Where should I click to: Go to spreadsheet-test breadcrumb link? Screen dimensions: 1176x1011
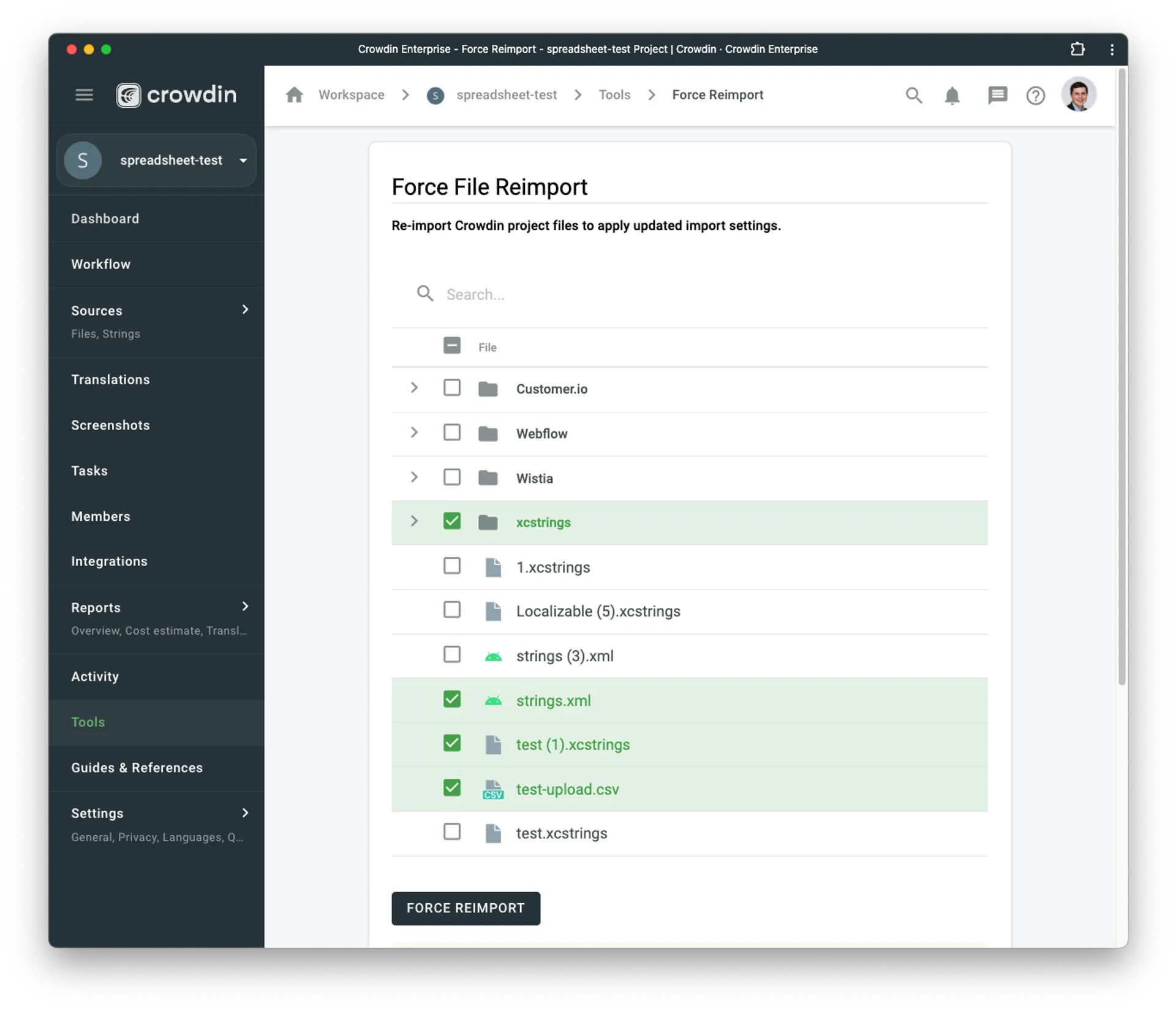[507, 95]
